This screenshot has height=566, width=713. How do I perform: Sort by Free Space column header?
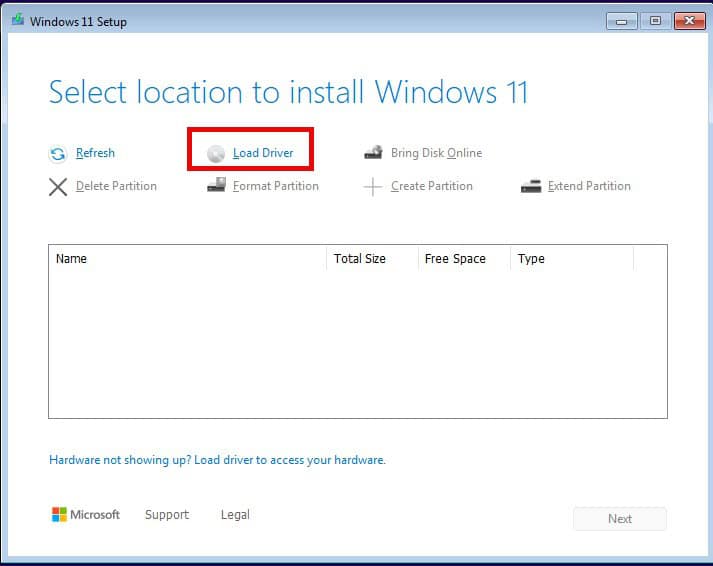coord(464,259)
